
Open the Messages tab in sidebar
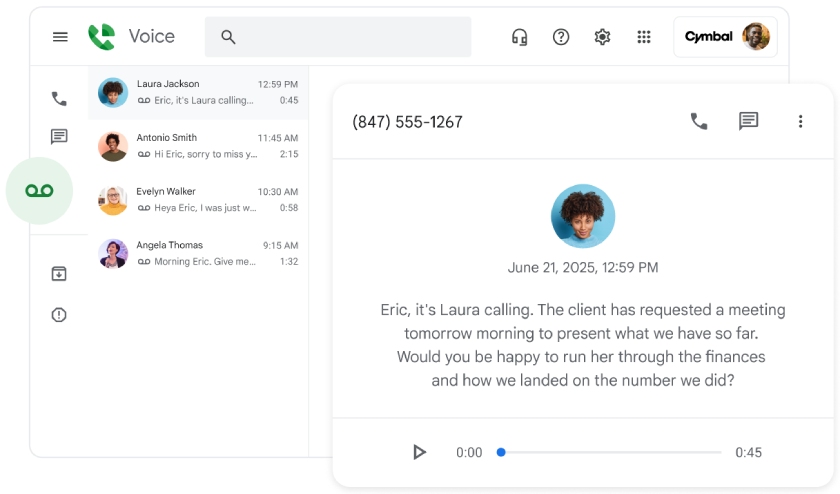pos(59,137)
